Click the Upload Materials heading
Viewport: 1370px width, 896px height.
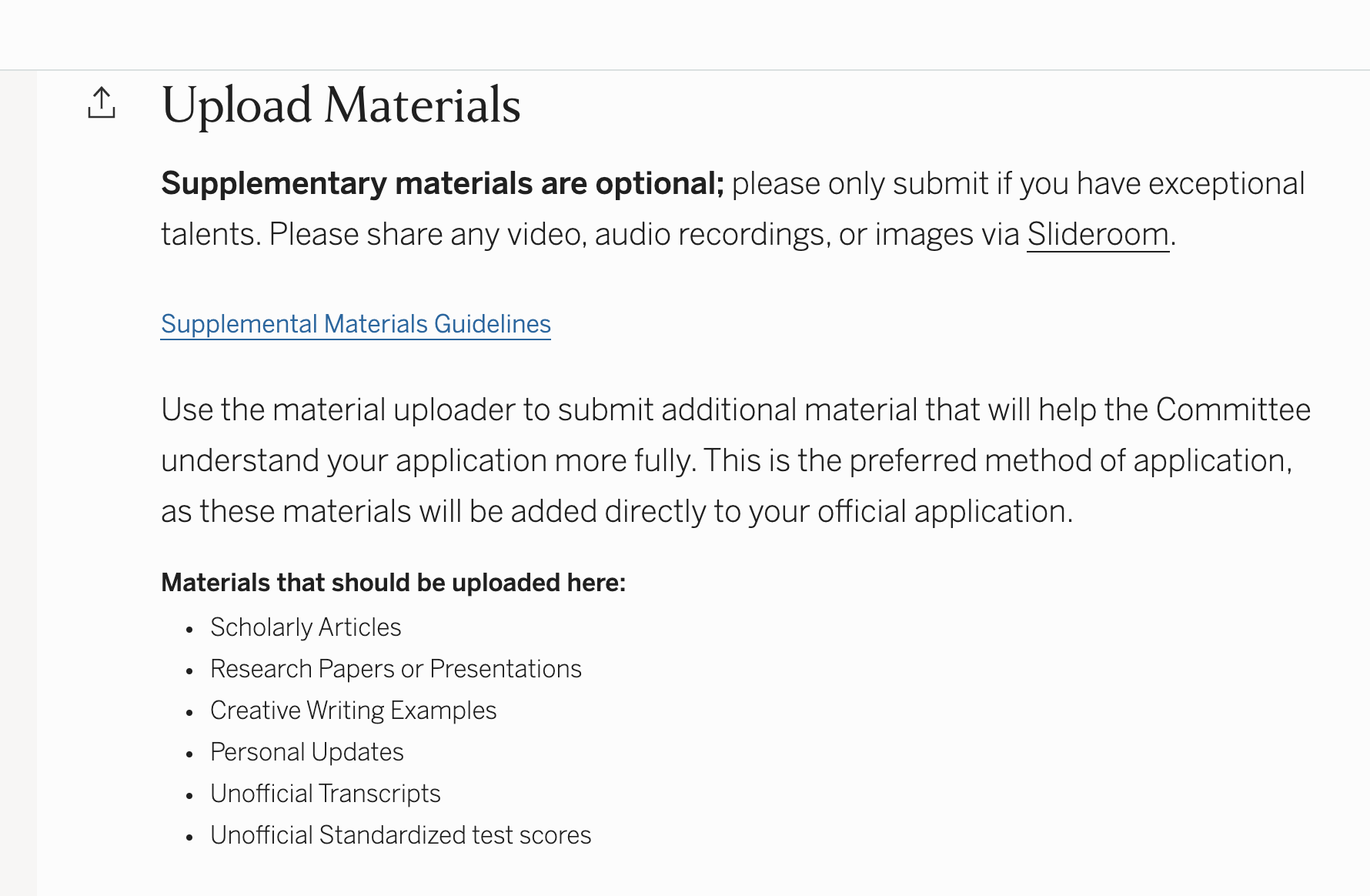coord(341,105)
